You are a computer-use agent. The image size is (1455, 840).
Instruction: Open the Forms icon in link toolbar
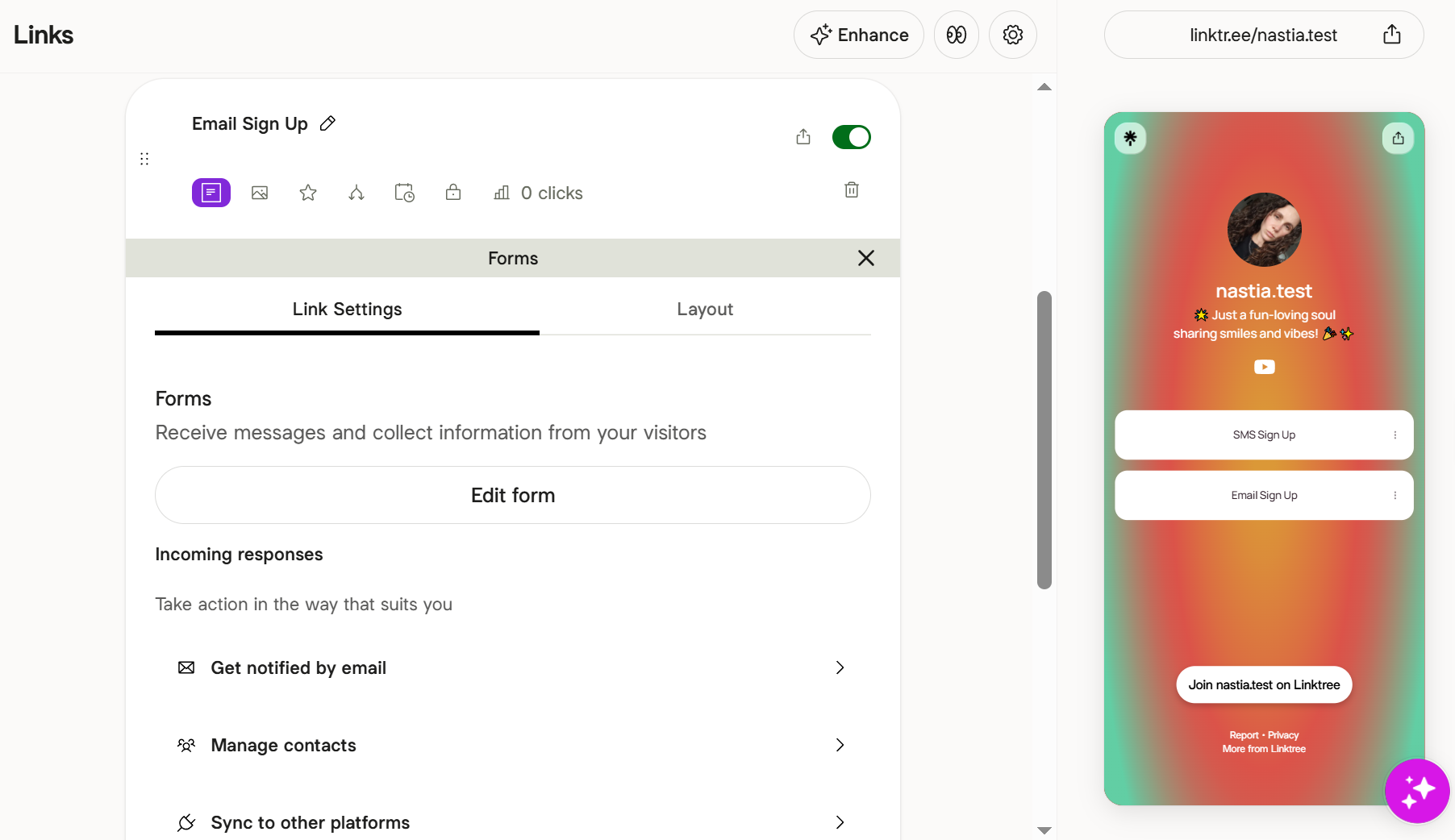pyautogui.click(x=211, y=193)
